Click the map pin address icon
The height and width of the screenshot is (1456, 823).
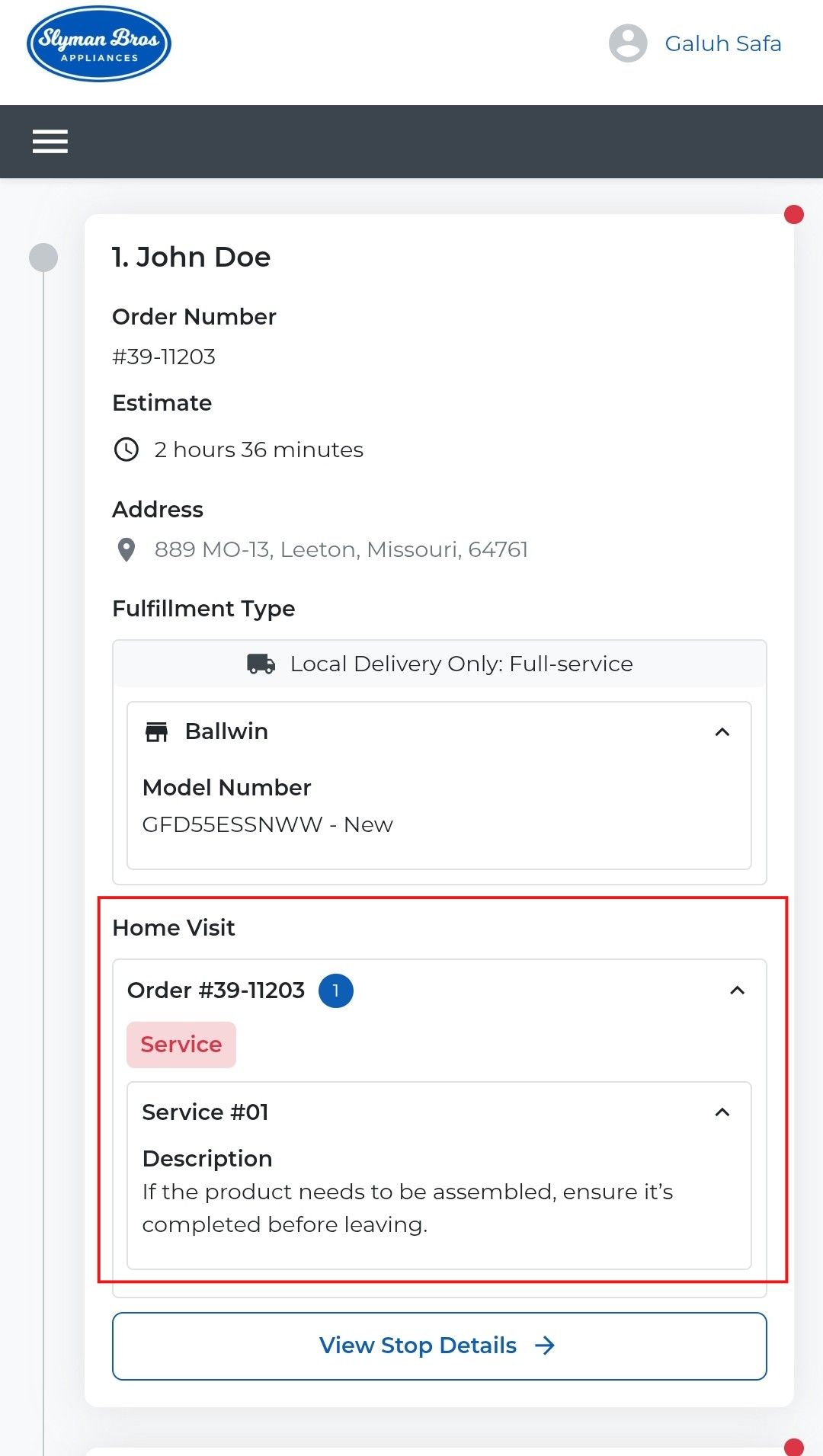126,549
